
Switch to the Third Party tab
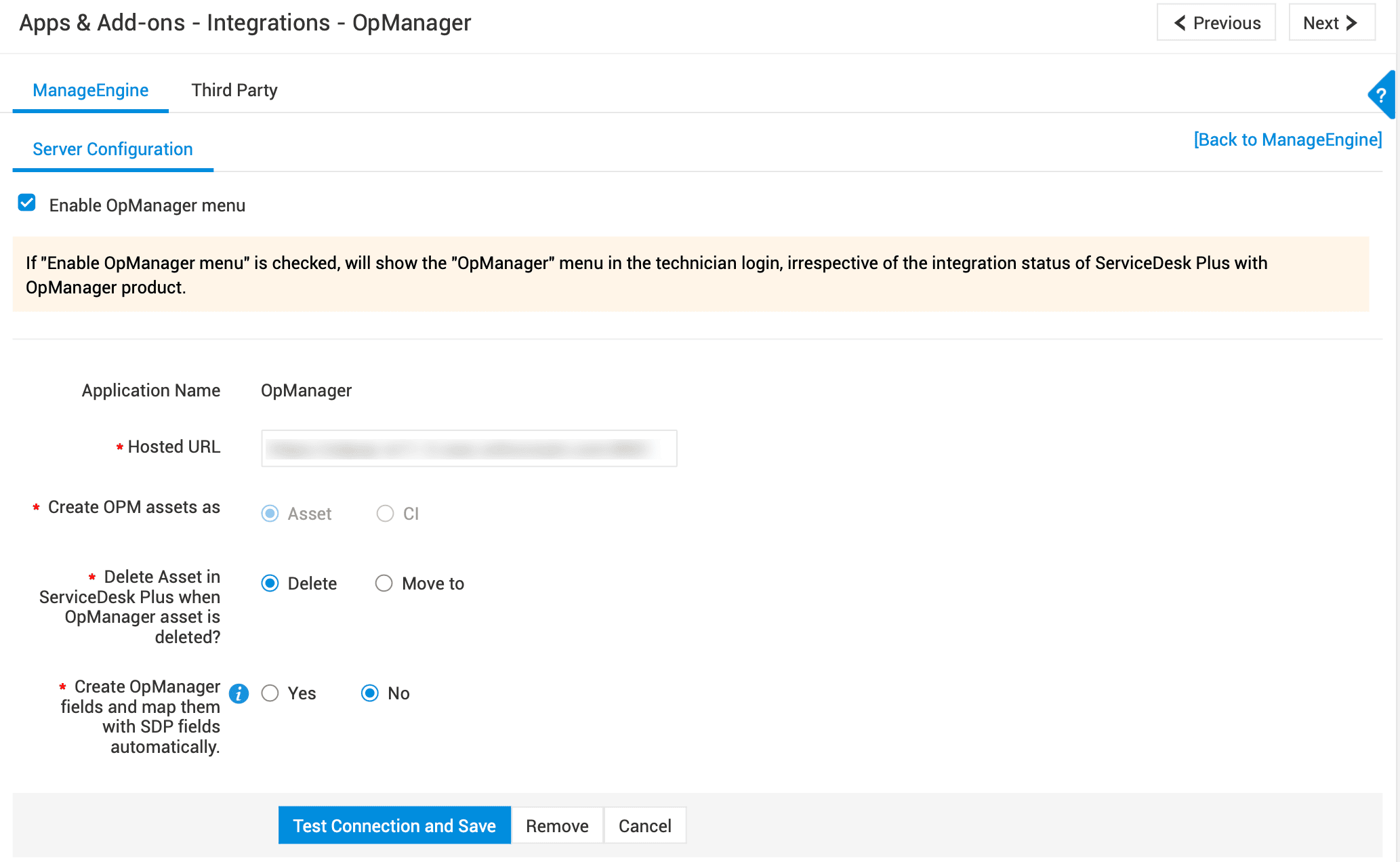point(234,90)
